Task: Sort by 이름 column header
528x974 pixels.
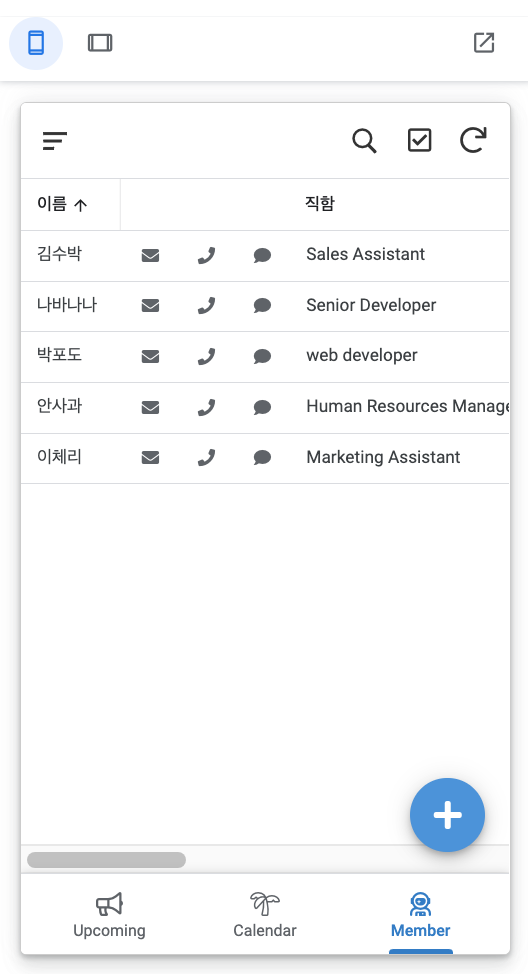Action: pyautogui.click(x=62, y=204)
